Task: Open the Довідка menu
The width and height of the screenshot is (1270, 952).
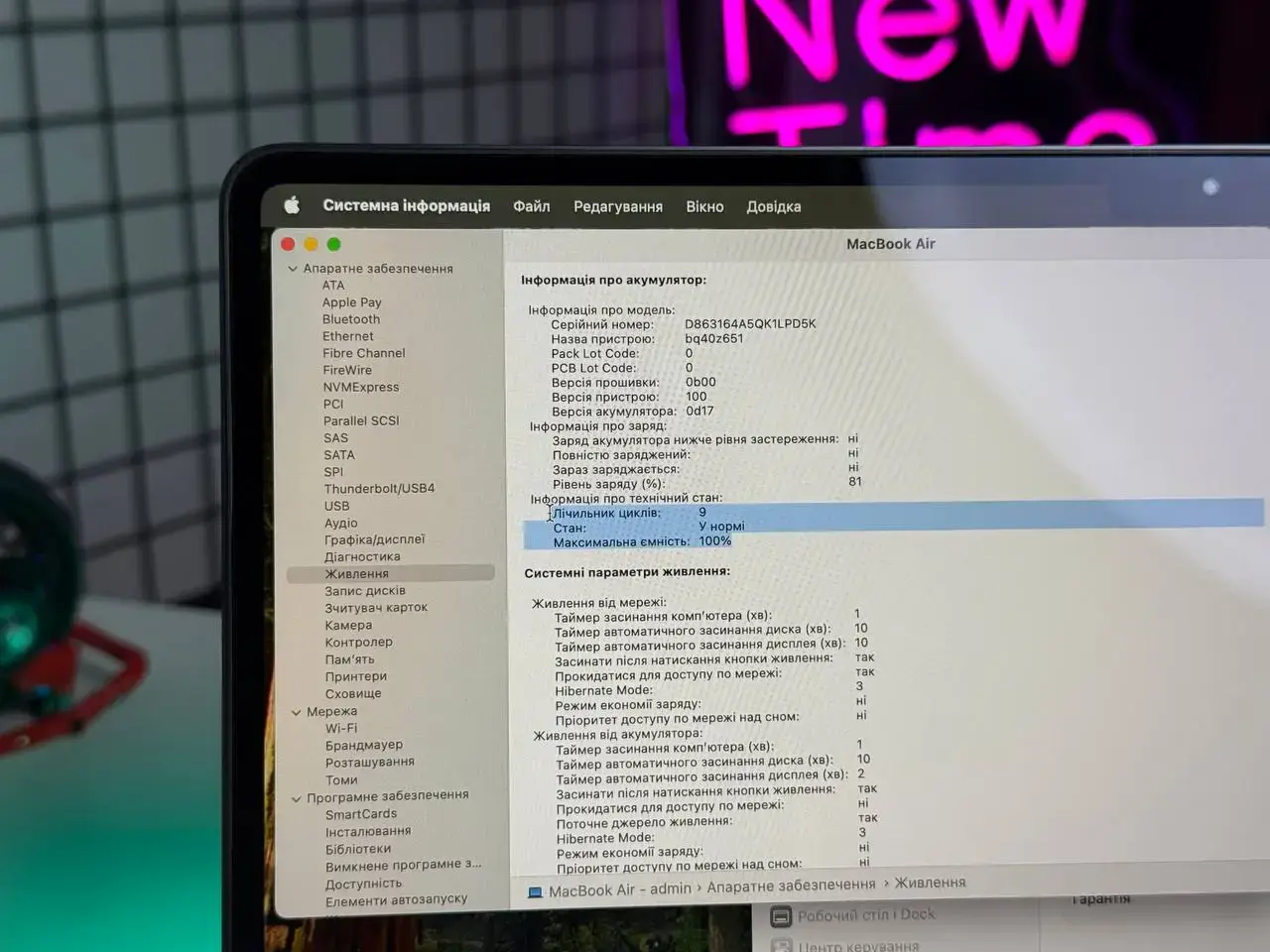Action: tap(774, 206)
